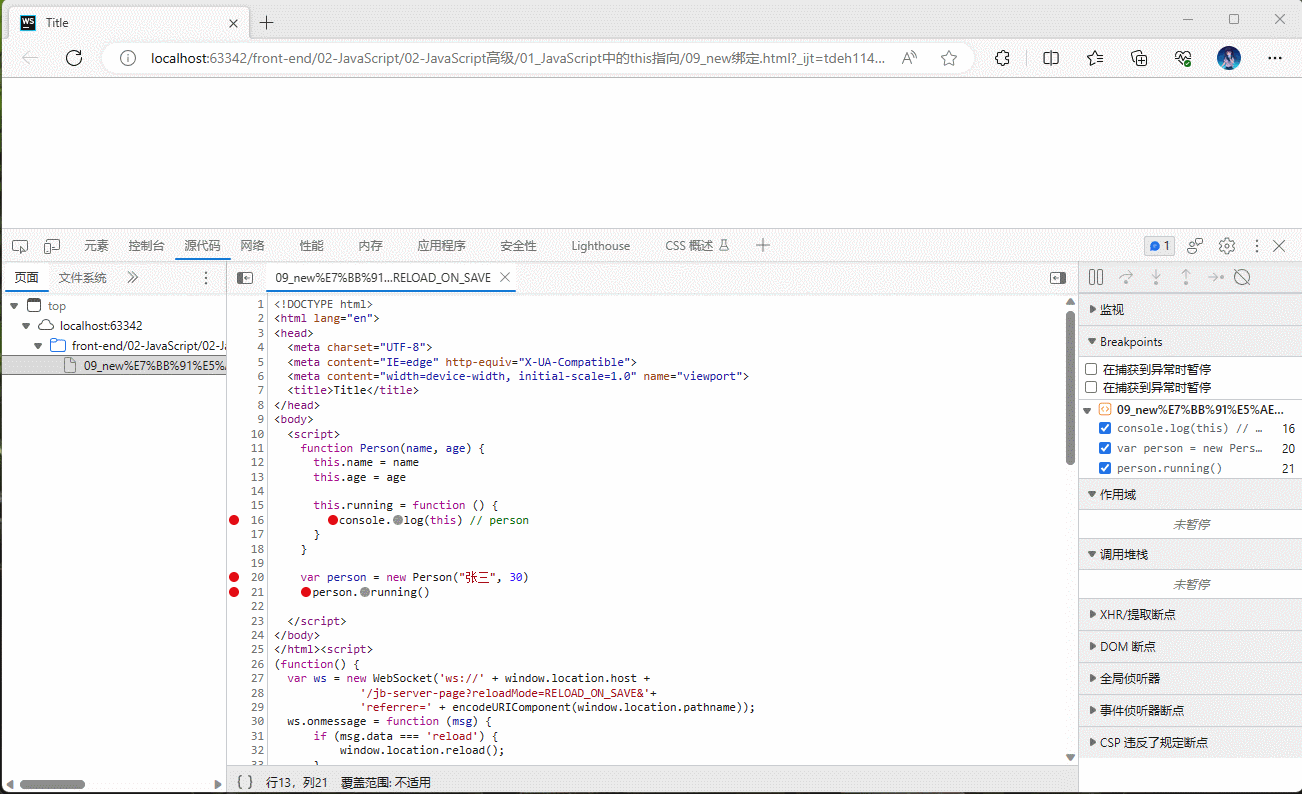
Task: Toggle the device emulation icon
Action: [x=52, y=246]
